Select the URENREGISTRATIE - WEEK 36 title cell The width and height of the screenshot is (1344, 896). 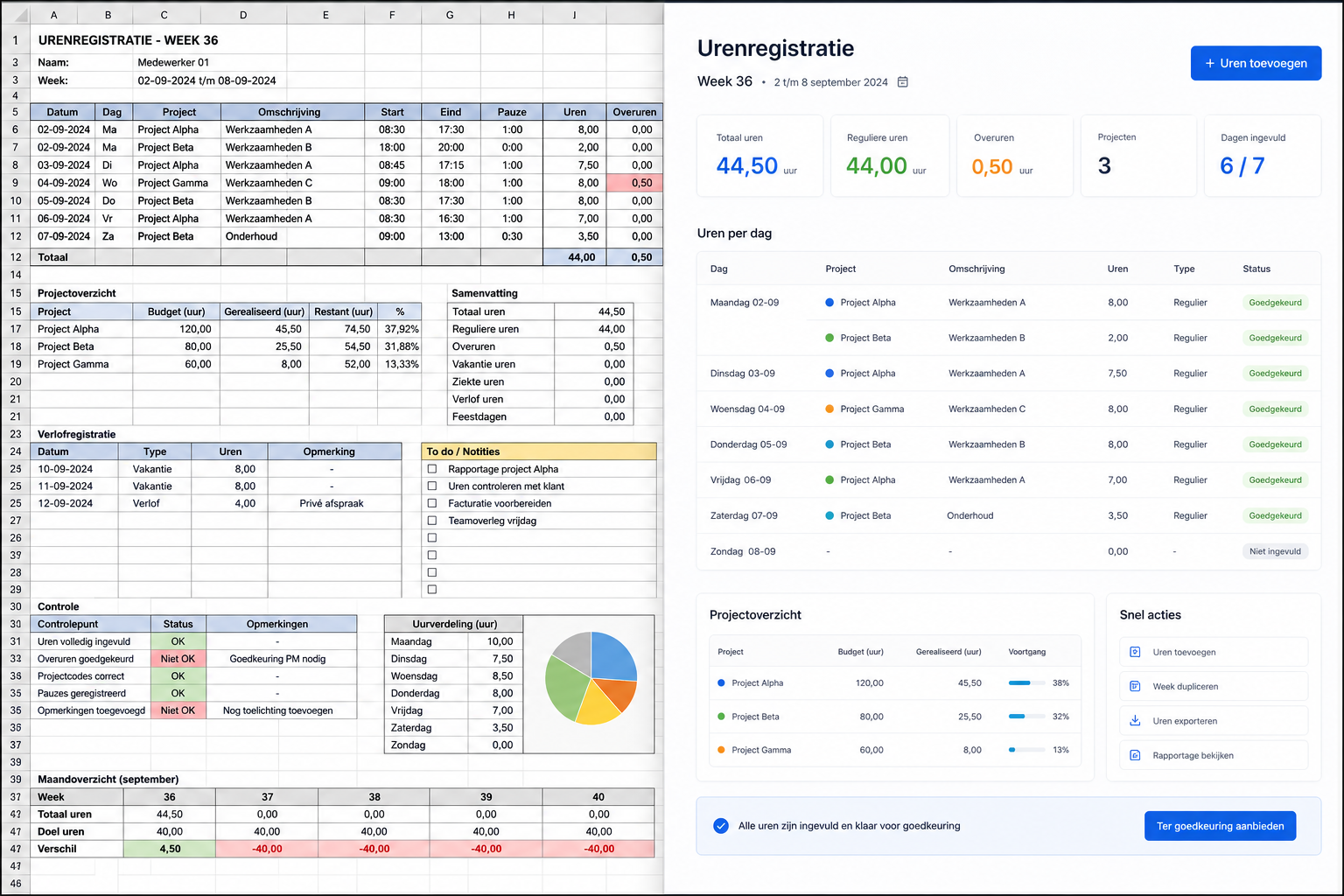(129, 40)
